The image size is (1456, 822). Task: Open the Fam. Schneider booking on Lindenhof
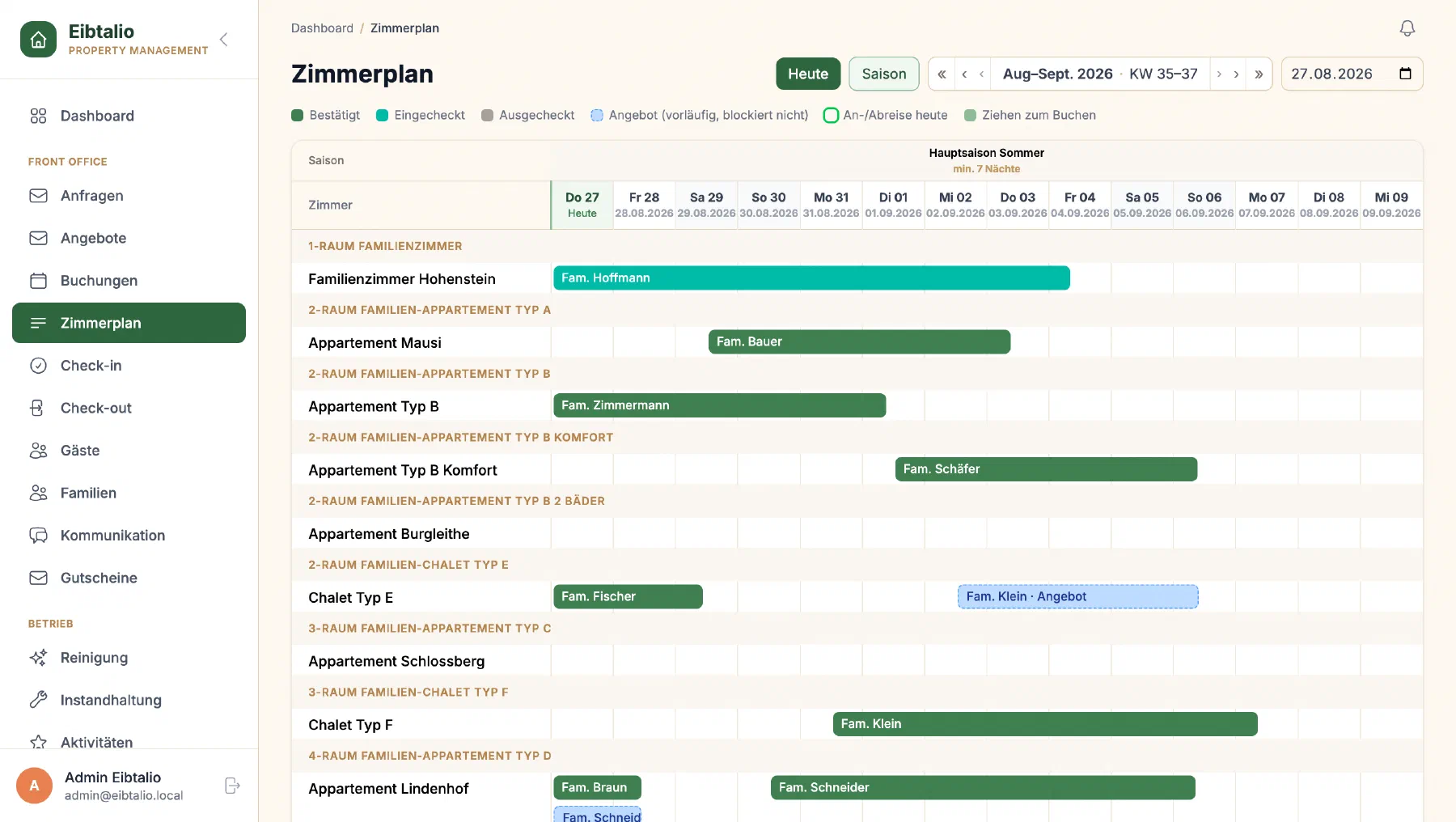(x=983, y=787)
